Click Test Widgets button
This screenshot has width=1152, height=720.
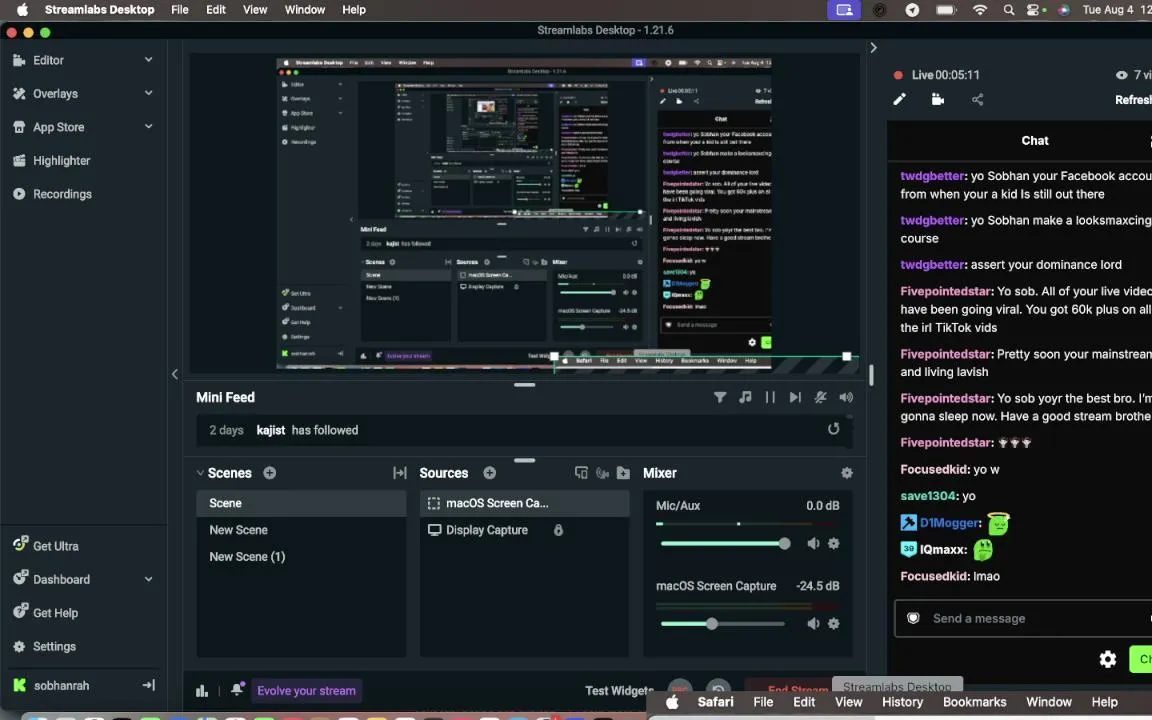point(619,691)
